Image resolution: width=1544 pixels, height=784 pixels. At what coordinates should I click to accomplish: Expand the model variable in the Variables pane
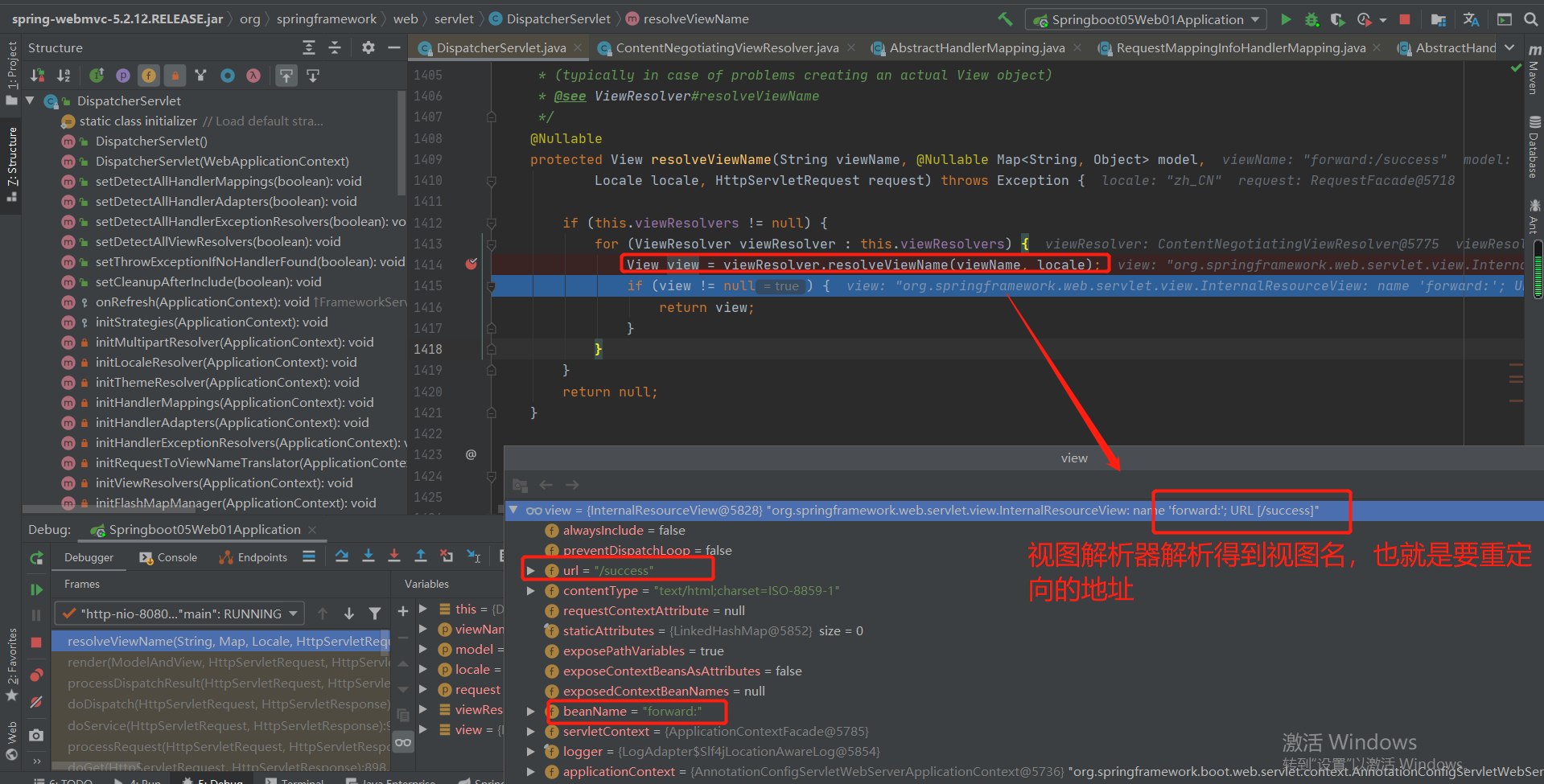tap(423, 649)
